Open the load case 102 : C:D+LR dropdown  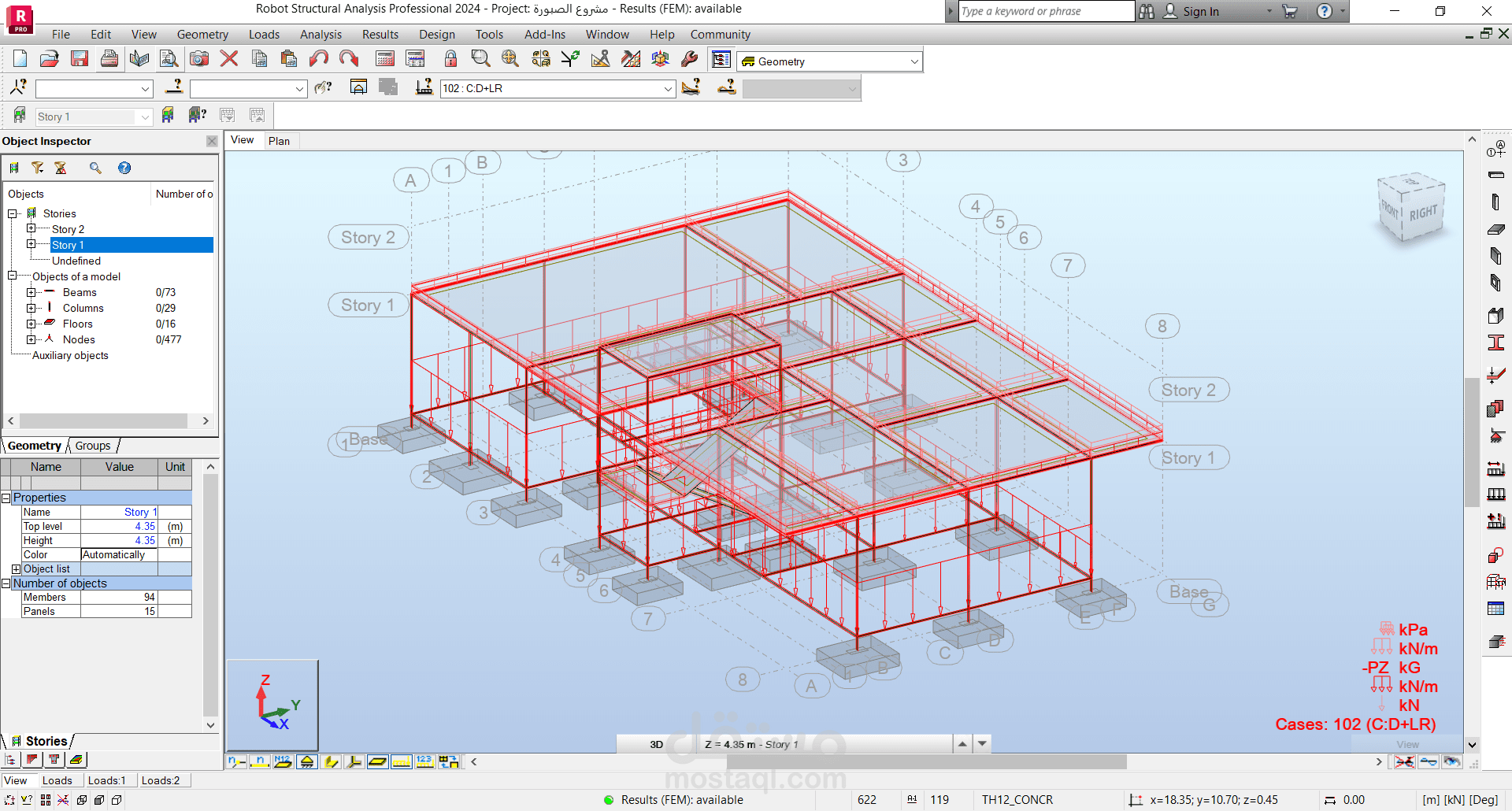[668, 89]
